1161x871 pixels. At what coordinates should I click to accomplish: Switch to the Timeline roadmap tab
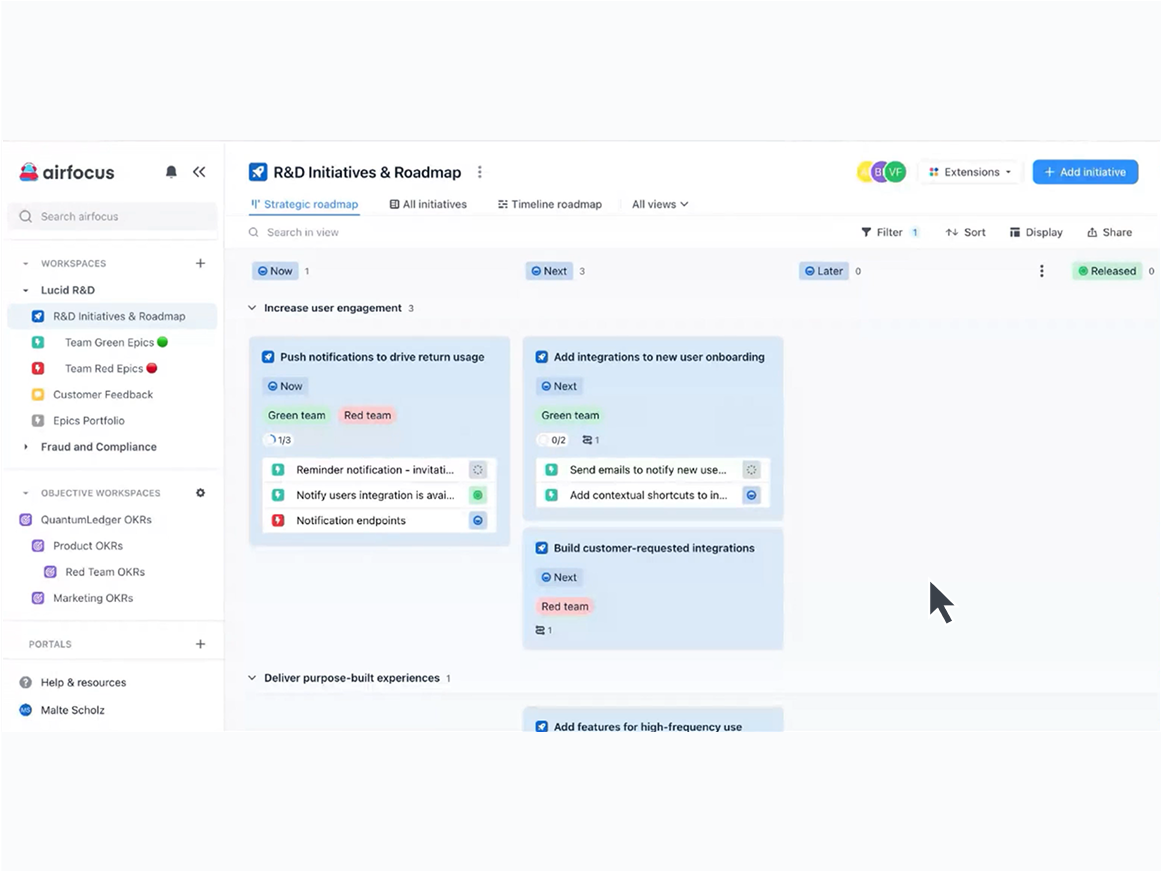pos(549,204)
